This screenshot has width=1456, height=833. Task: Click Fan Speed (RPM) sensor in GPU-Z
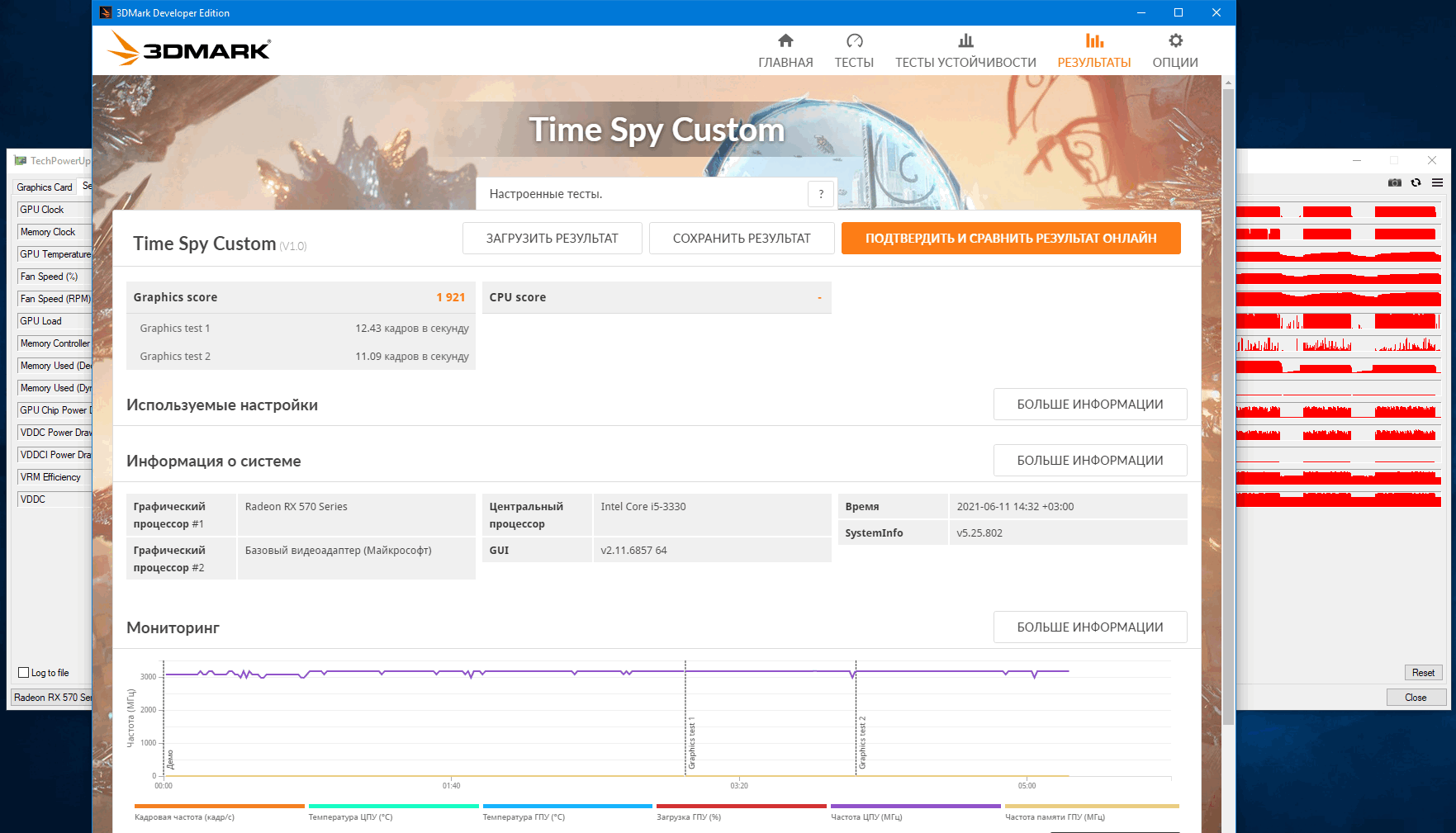(x=55, y=299)
